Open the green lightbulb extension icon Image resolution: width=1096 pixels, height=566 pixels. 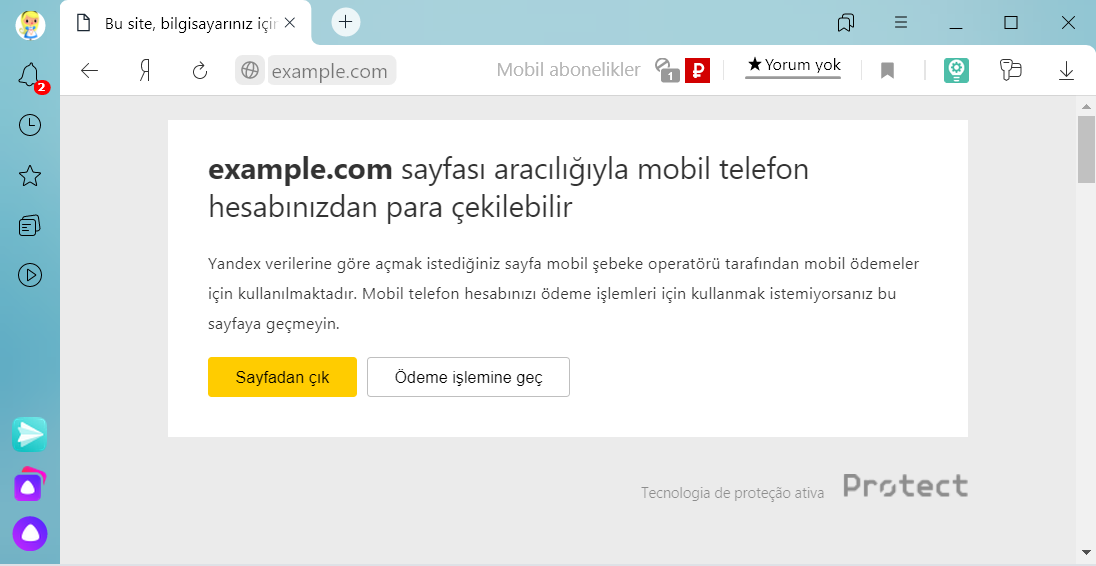(956, 71)
